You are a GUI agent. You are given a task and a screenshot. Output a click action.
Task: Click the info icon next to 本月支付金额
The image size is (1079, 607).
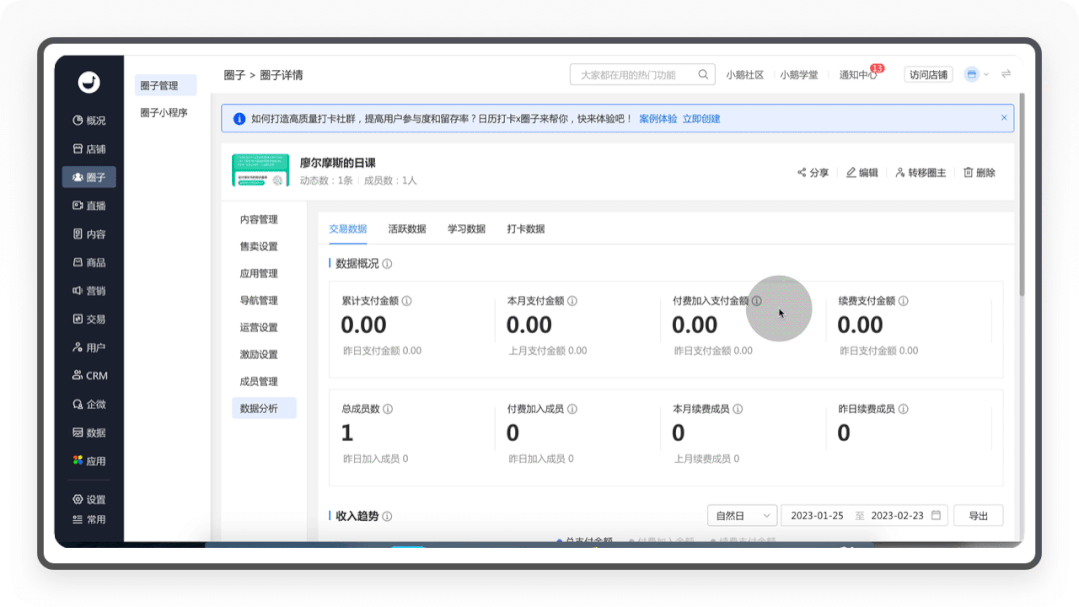573,301
